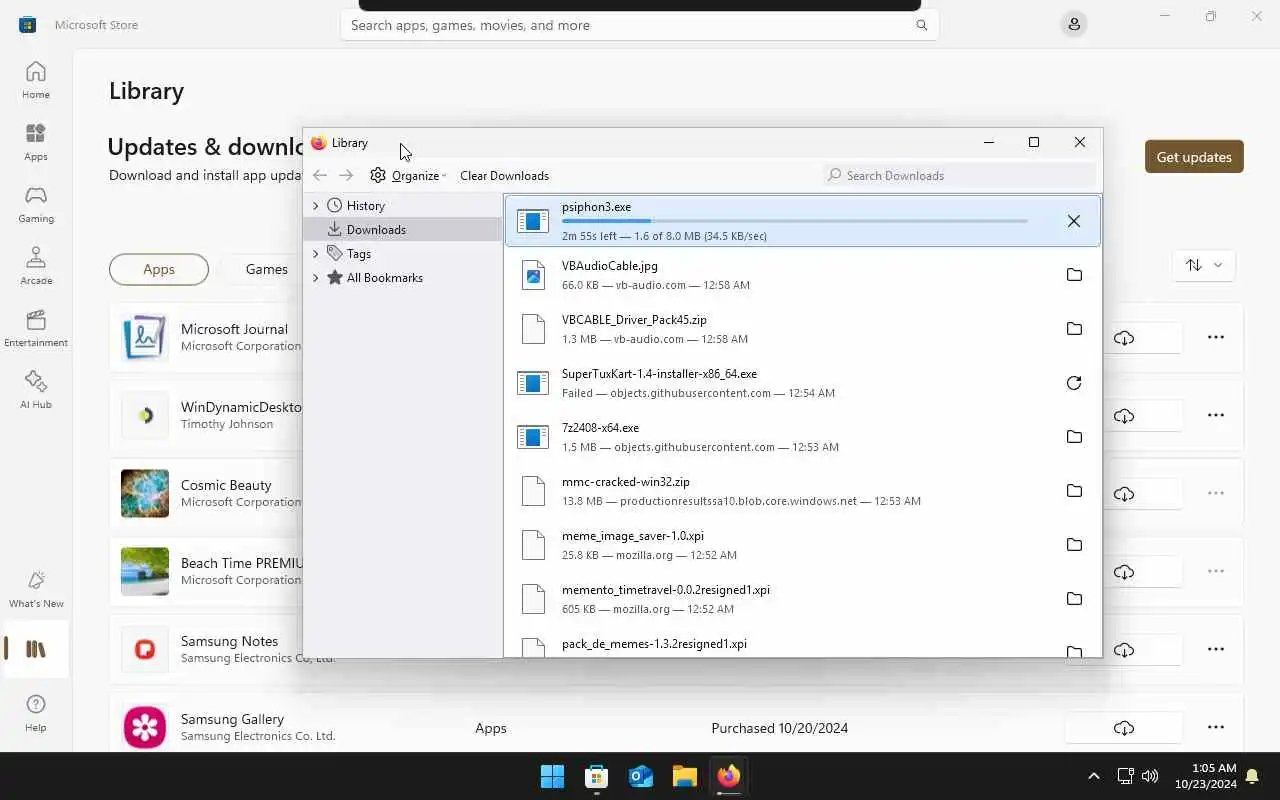Click Clear Downloads
The image size is (1280, 800).
coord(504,175)
